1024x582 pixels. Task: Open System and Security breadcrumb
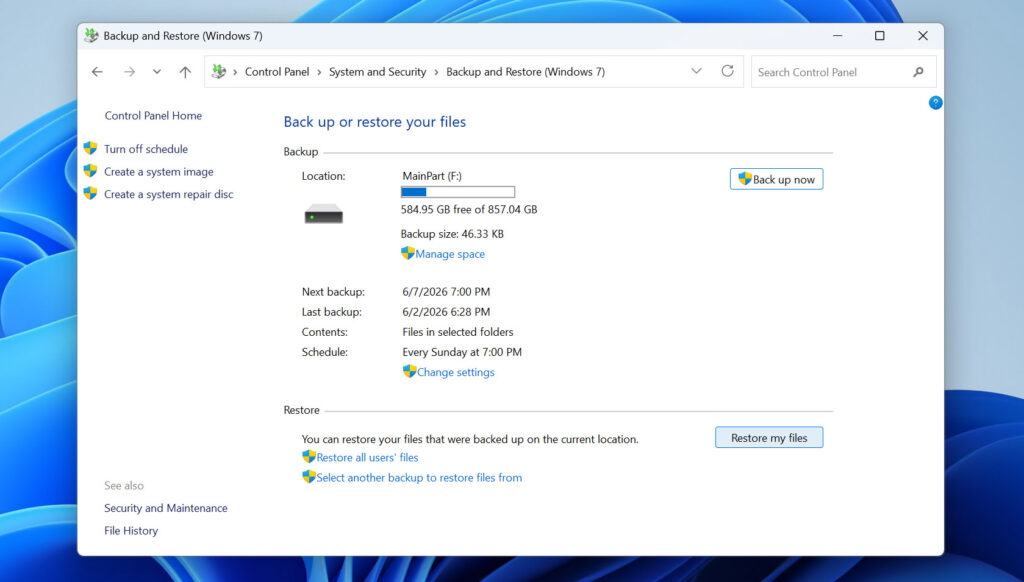pos(377,72)
